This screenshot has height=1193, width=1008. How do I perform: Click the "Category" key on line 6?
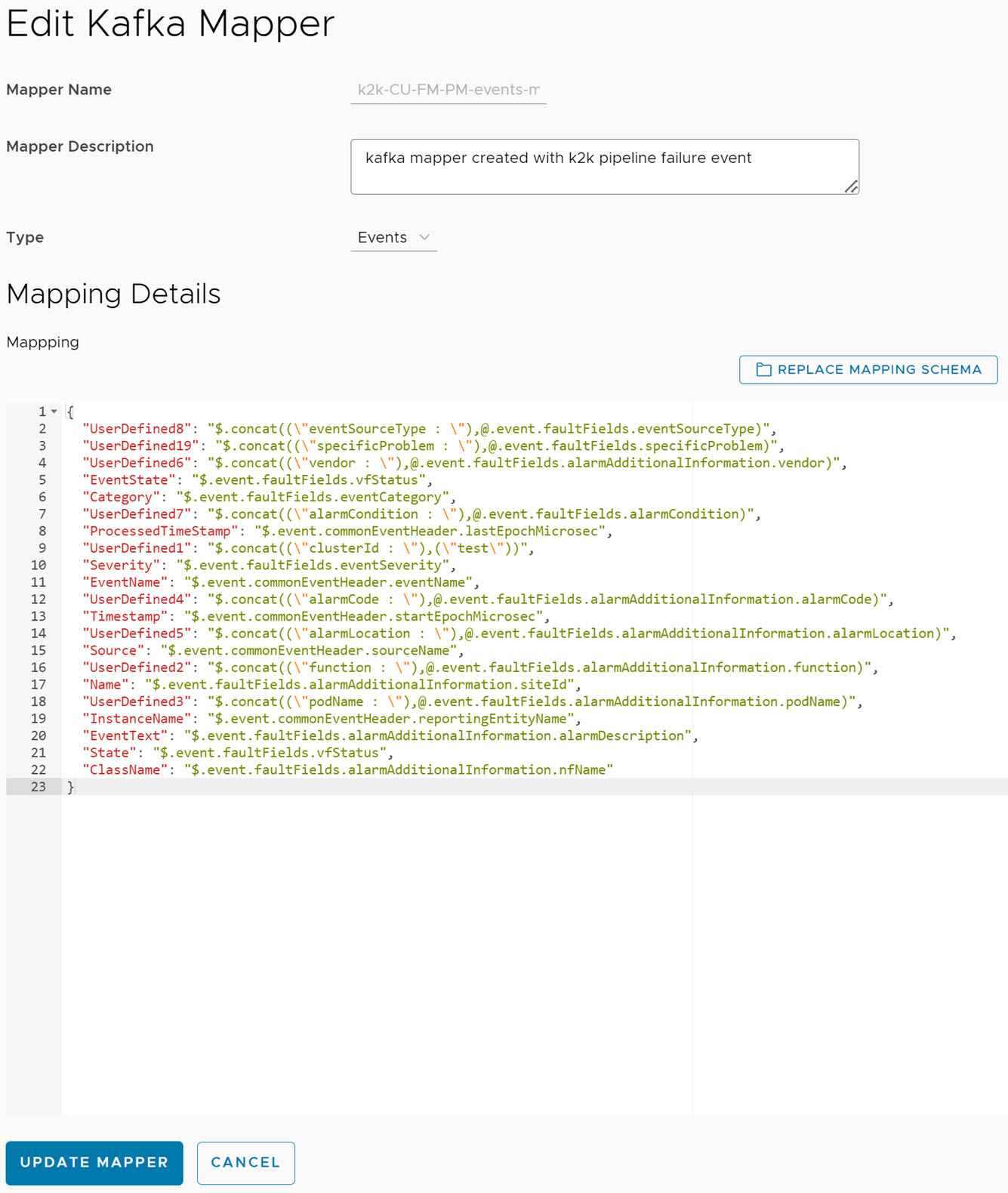[122, 497]
